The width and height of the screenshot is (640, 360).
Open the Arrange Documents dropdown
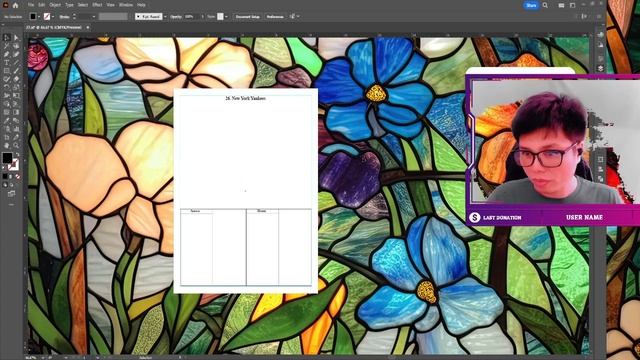562,5
